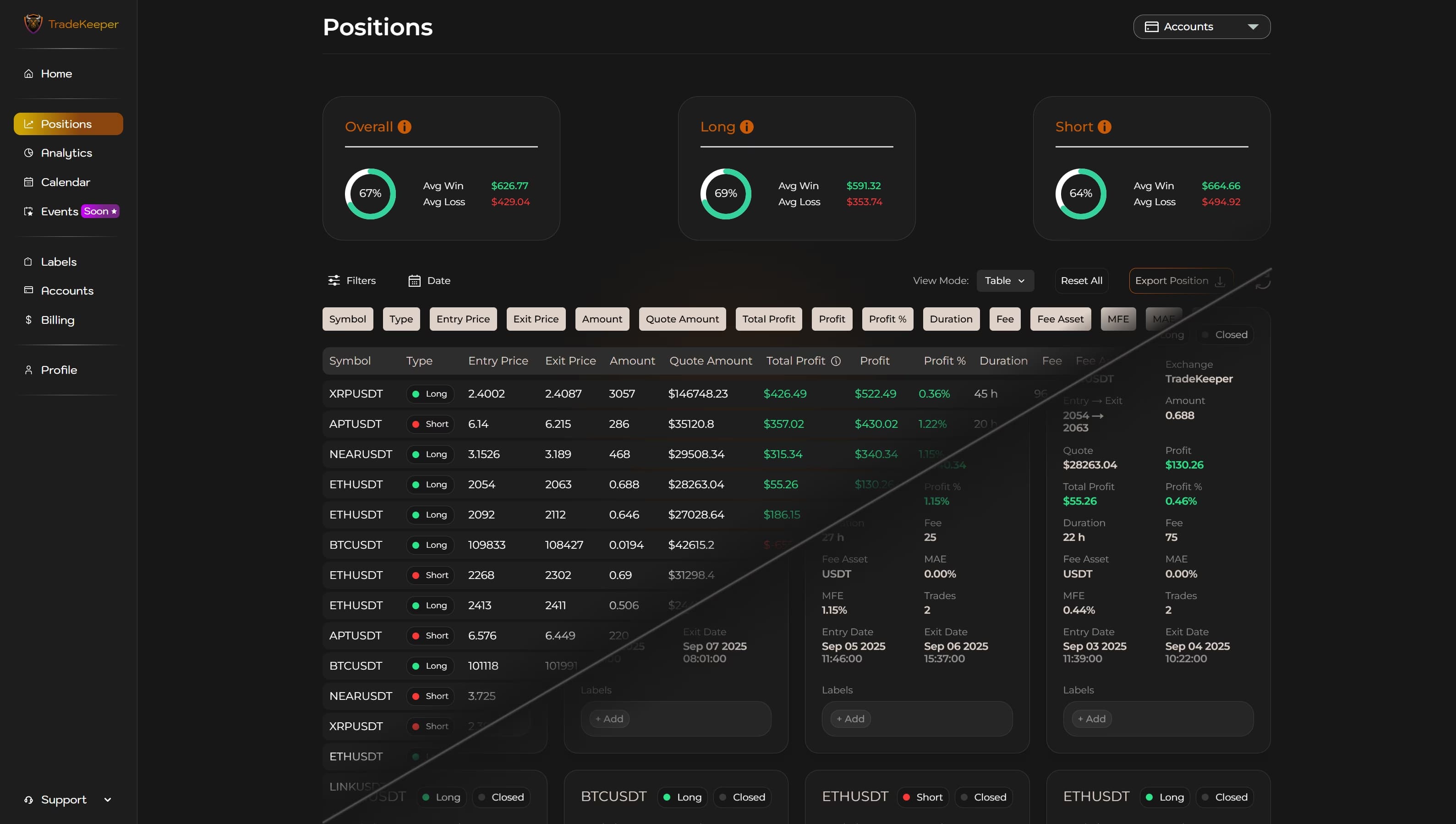Toggle the Quote Amount column chip
1456x824 pixels.
point(682,319)
